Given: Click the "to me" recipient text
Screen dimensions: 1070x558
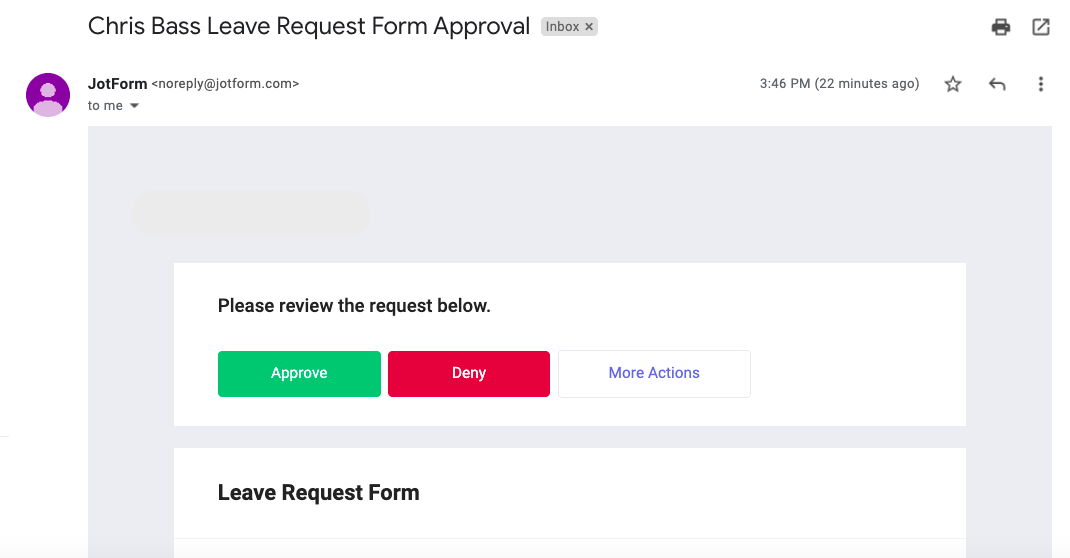Looking at the screenshot, I should click(x=105, y=106).
